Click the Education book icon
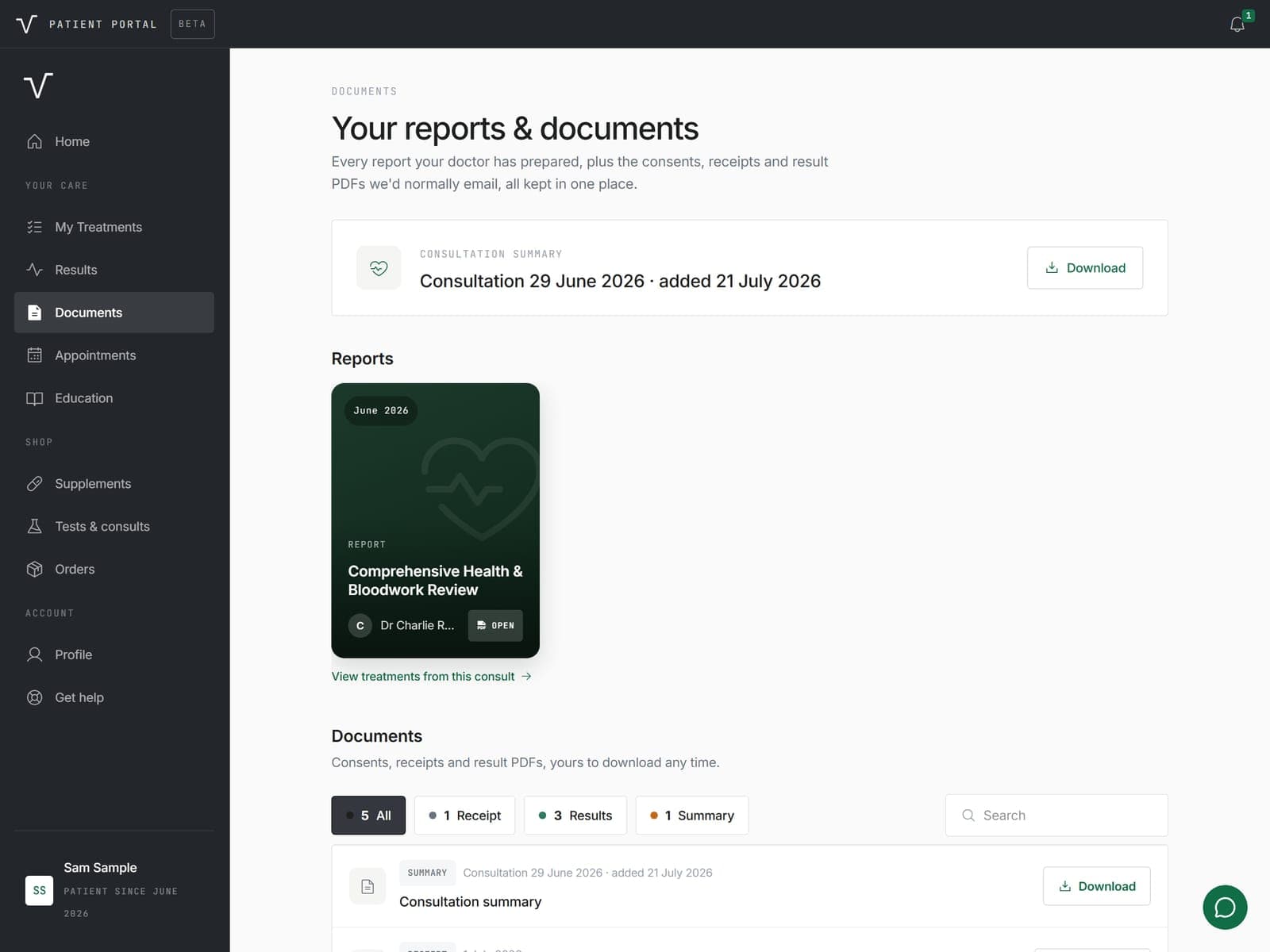Viewport: 1270px width, 952px height. point(34,398)
